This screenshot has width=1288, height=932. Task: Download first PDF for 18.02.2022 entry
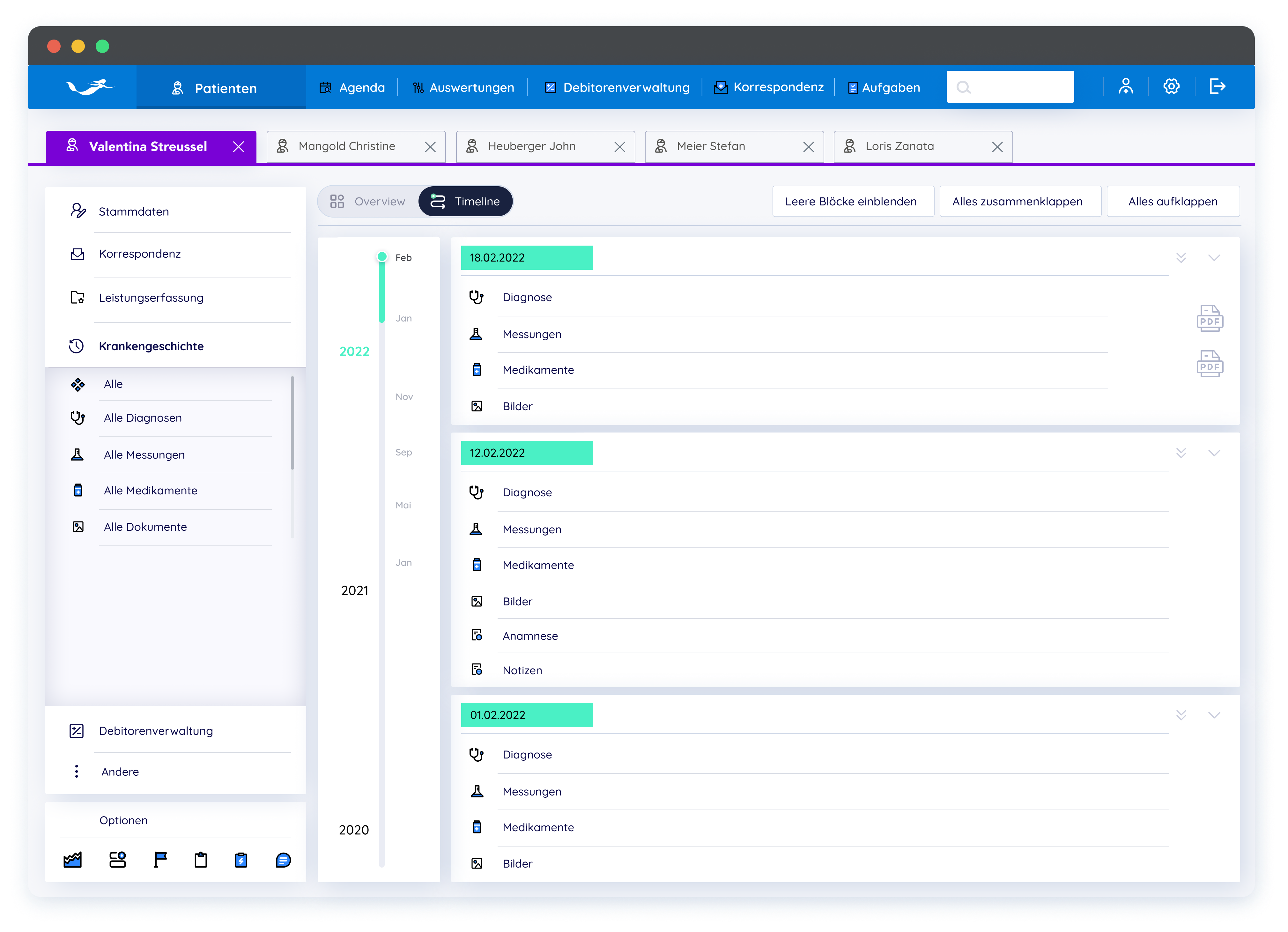pyautogui.click(x=1210, y=318)
